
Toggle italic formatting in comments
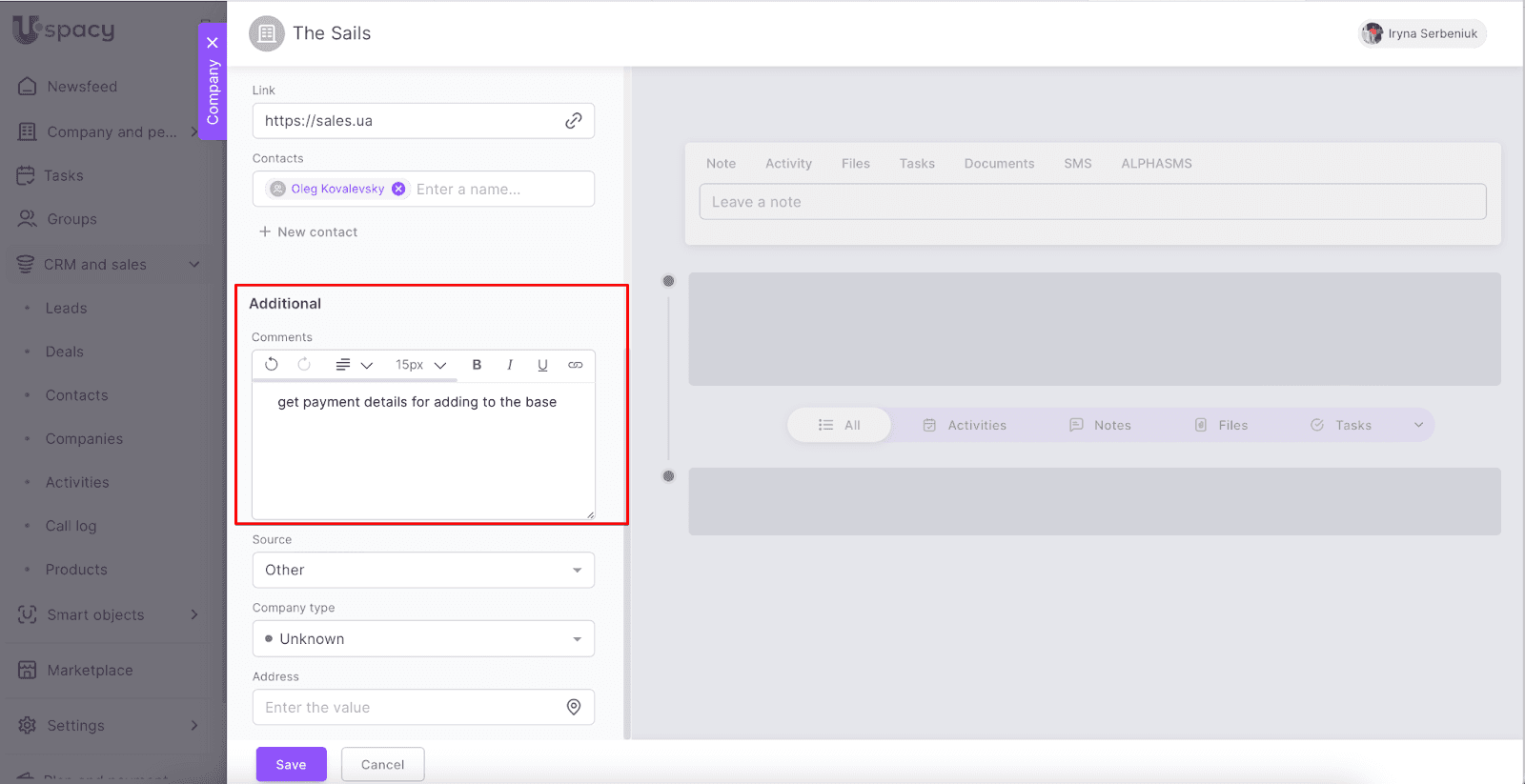[x=510, y=365]
